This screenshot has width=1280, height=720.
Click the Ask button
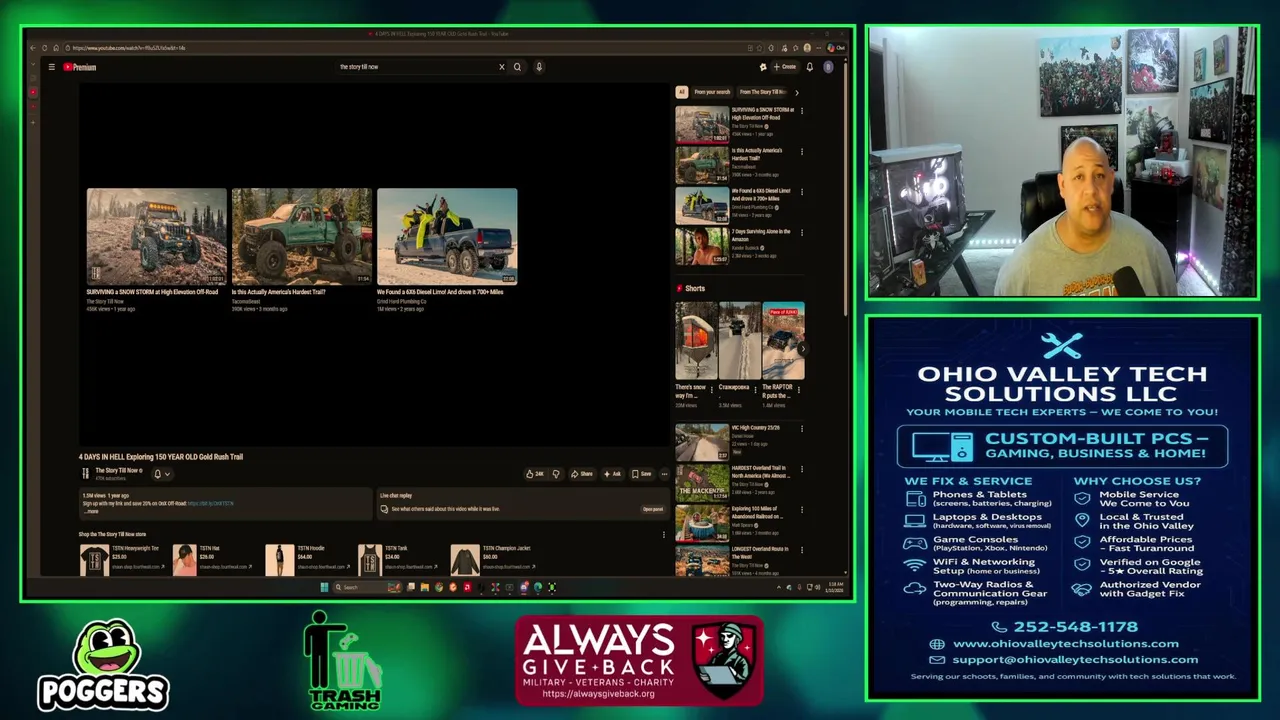pos(611,474)
